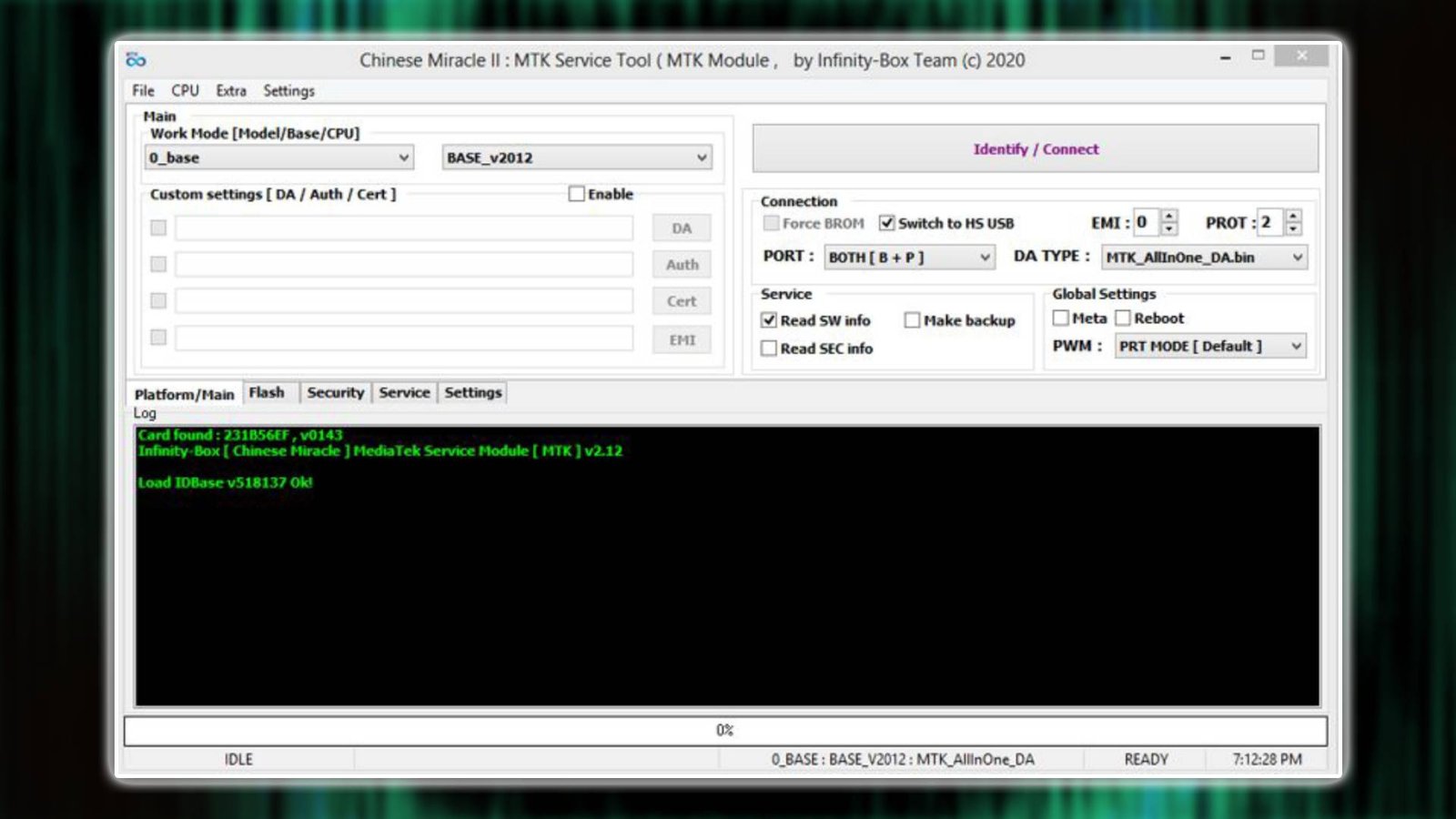The height and width of the screenshot is (819, 1456).
Task: Click the DA file selection button
Action: 681,227
